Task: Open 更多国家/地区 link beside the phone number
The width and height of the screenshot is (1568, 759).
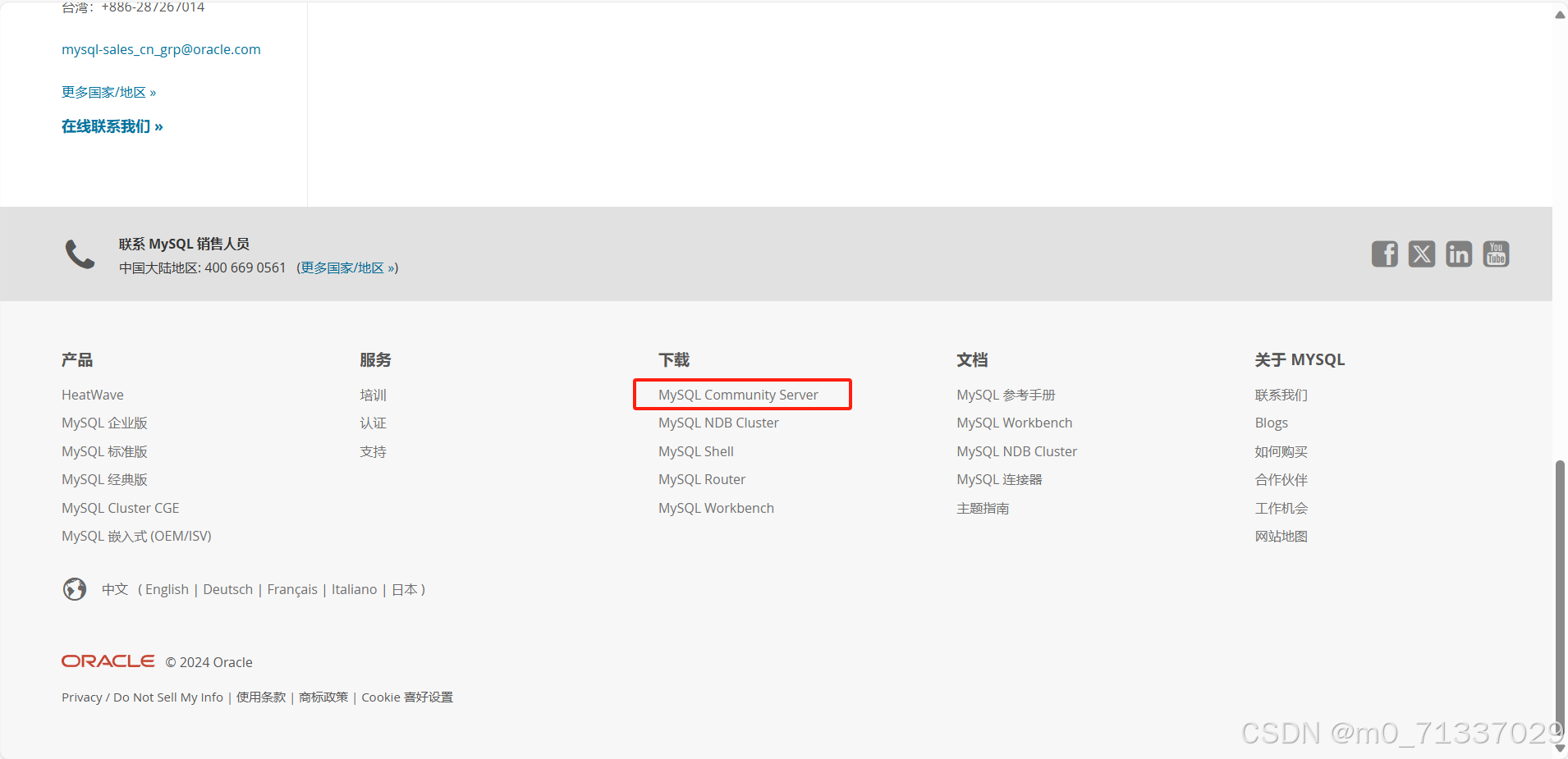Action: click(348, 267)
